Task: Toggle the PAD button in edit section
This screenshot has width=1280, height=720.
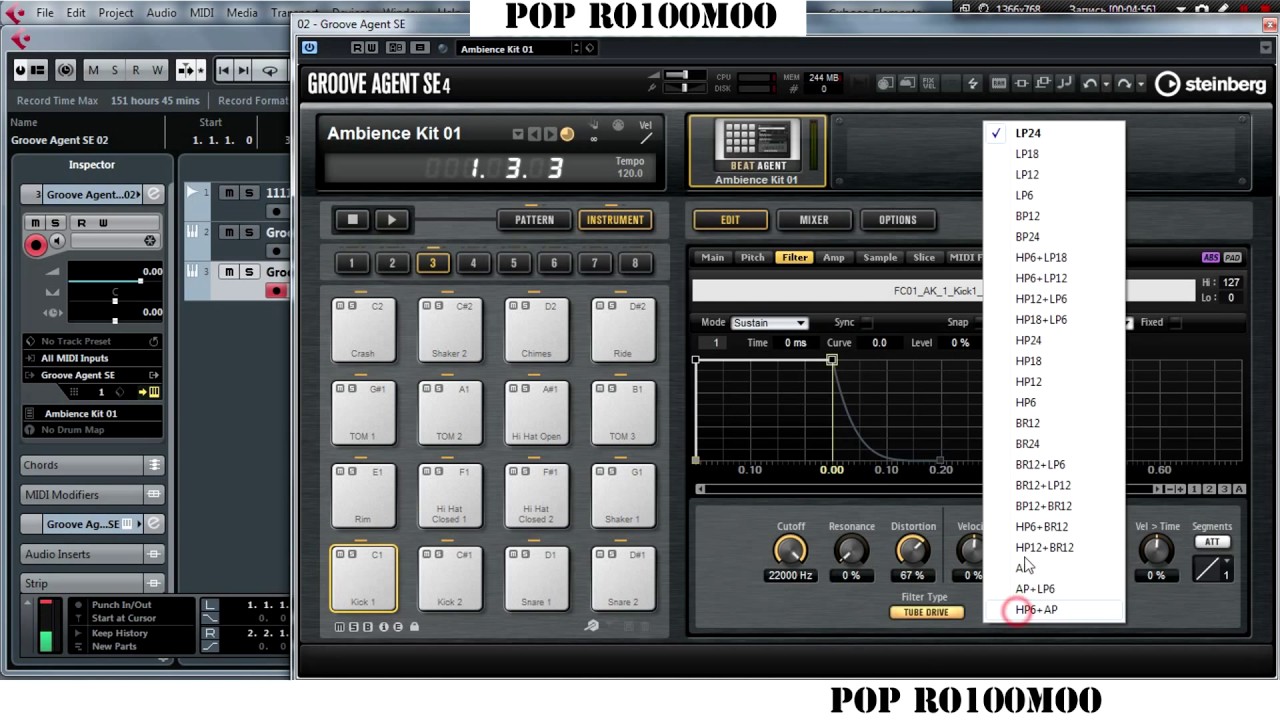Action: tap(1232, 258)
